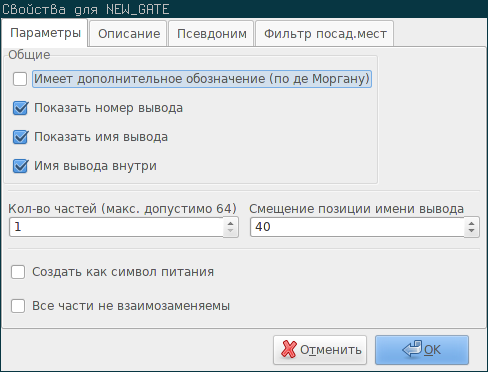Uncheck Показать номер вывода
This screenshot has width=488, height=372.
[x=20, y=108]
